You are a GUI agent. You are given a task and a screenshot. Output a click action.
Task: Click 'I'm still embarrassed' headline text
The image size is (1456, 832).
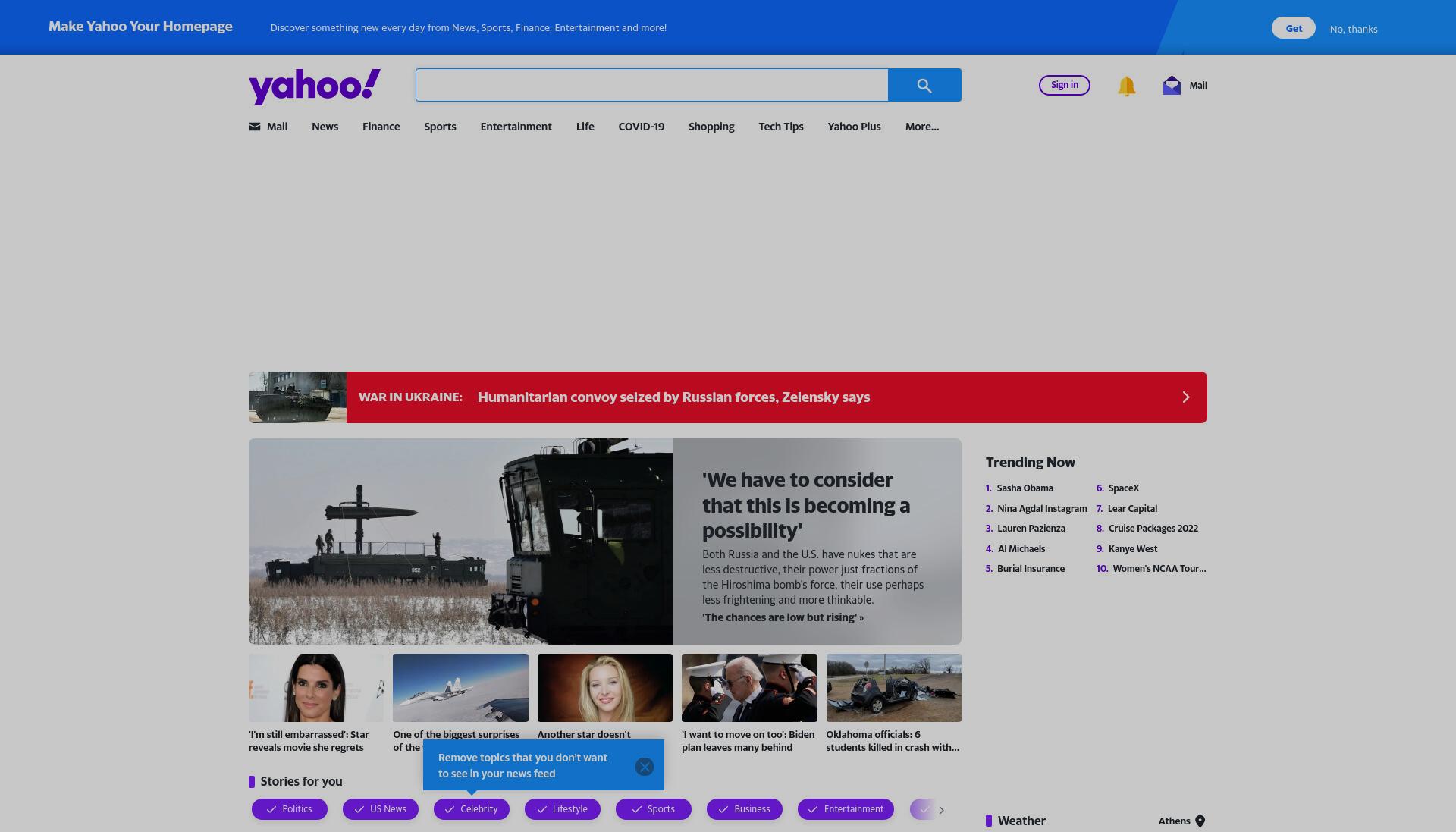click(x=309, y=741)
